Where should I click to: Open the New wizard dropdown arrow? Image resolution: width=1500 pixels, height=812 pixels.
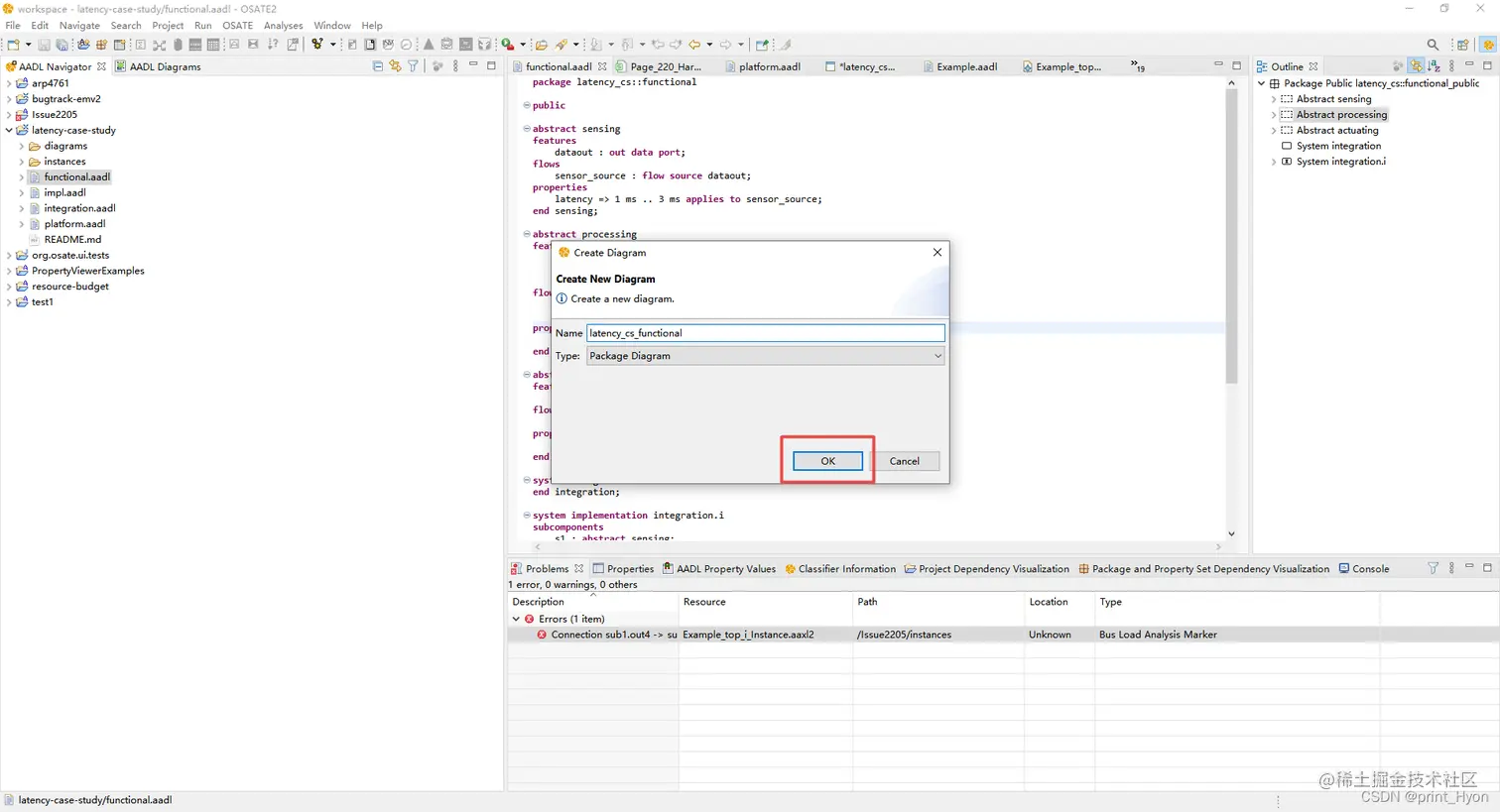coord(28,45)
